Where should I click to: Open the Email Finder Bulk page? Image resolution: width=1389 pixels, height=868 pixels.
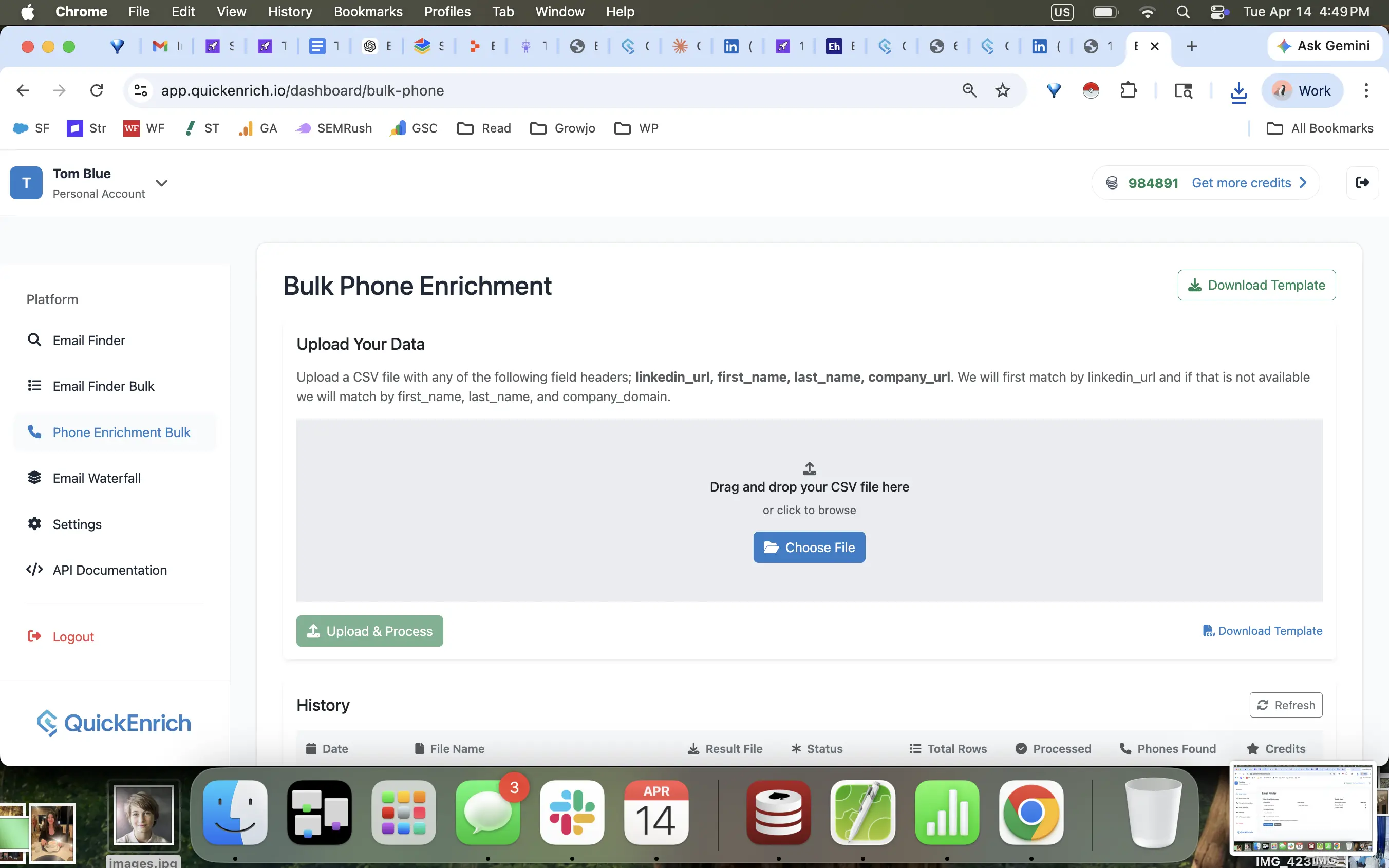tap(103, 386)
